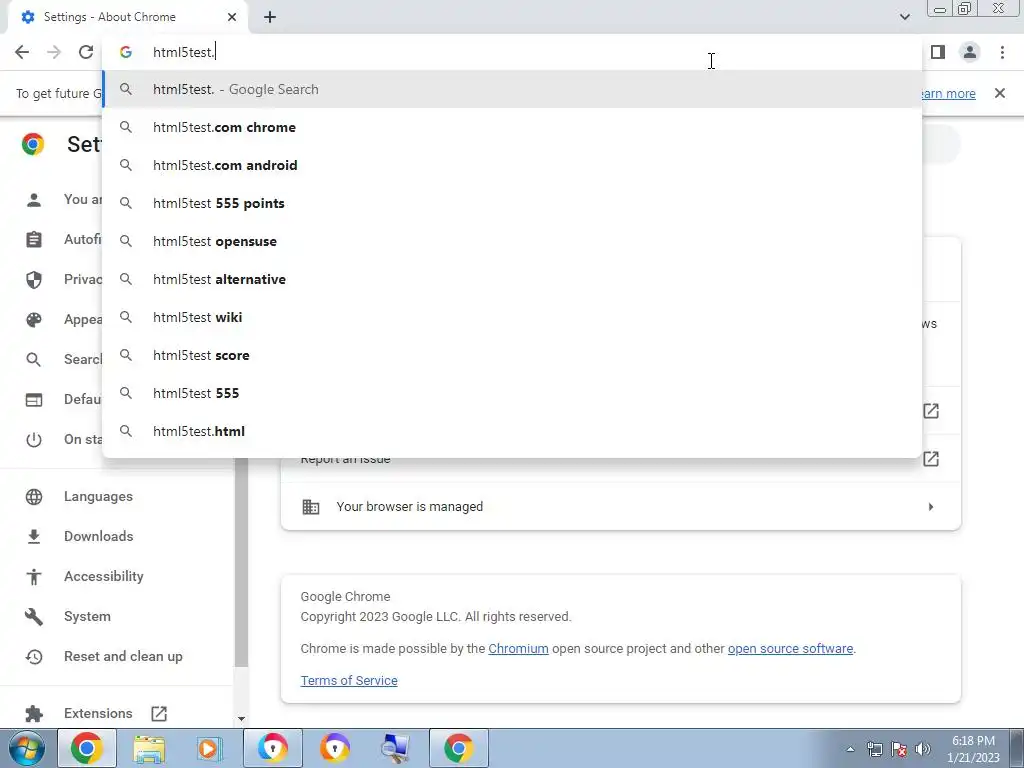Screen dimensions: 1024x768
Task: Launch the media player taskbar icon
Action: coord(210,748)
